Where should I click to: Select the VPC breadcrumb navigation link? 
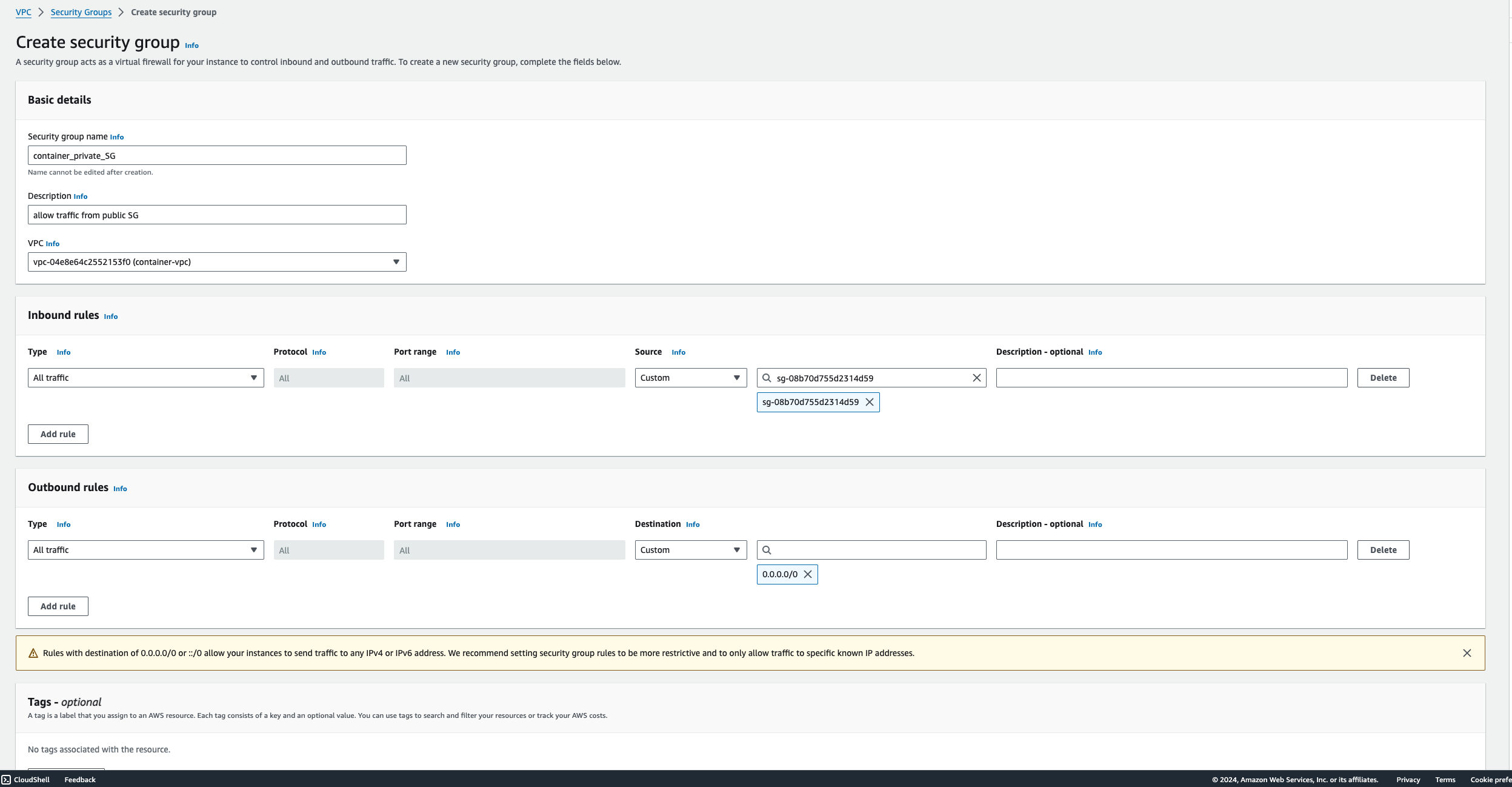22,12
